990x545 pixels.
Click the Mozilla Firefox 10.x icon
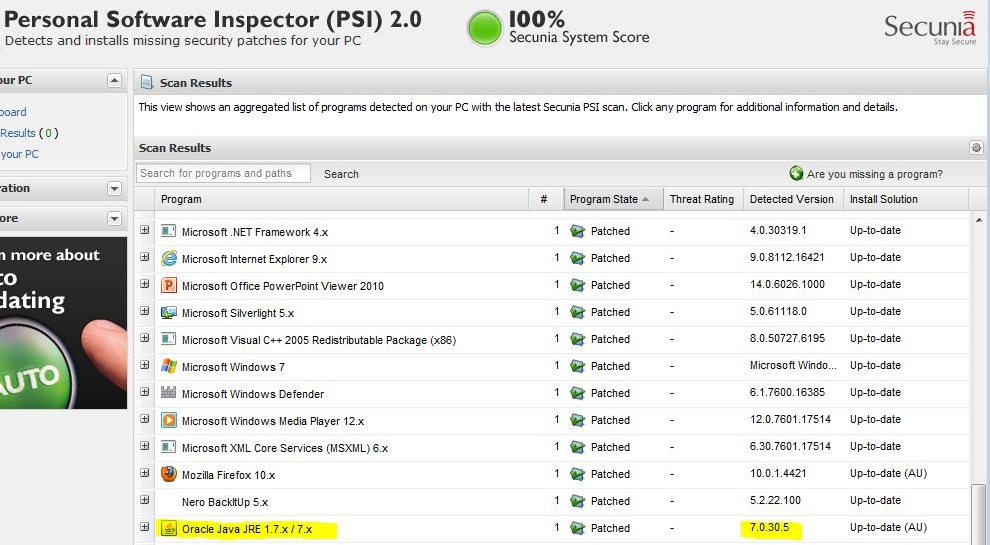[169, 474]
